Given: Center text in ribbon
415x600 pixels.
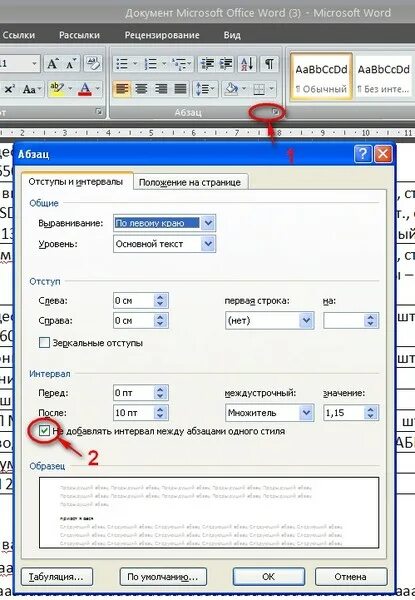Looking at the screenshot, I should (142, 89).
